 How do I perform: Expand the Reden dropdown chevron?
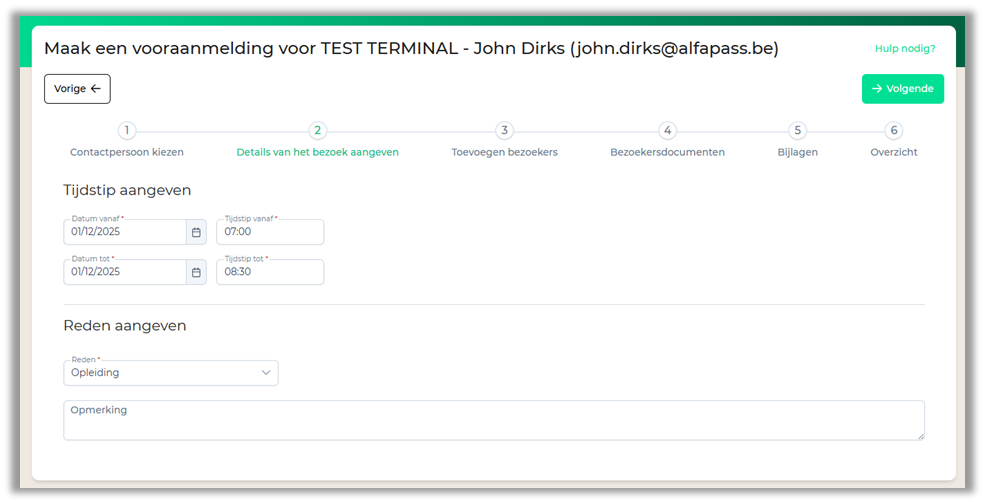tap(266, 373)
